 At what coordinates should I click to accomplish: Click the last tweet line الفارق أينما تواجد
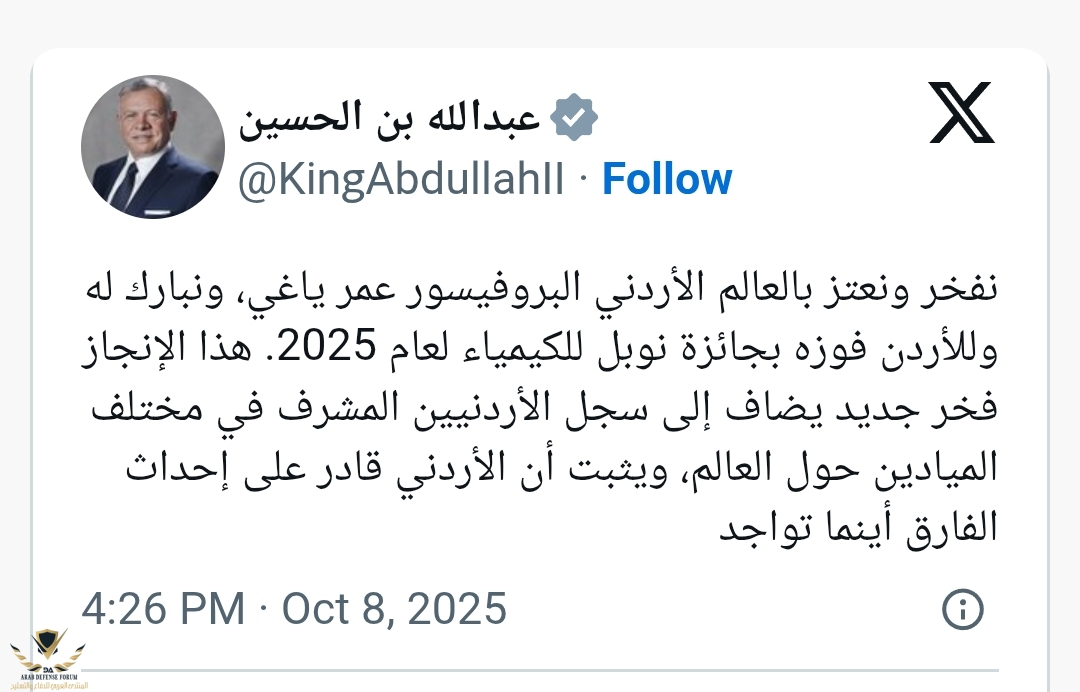point(860,527)
